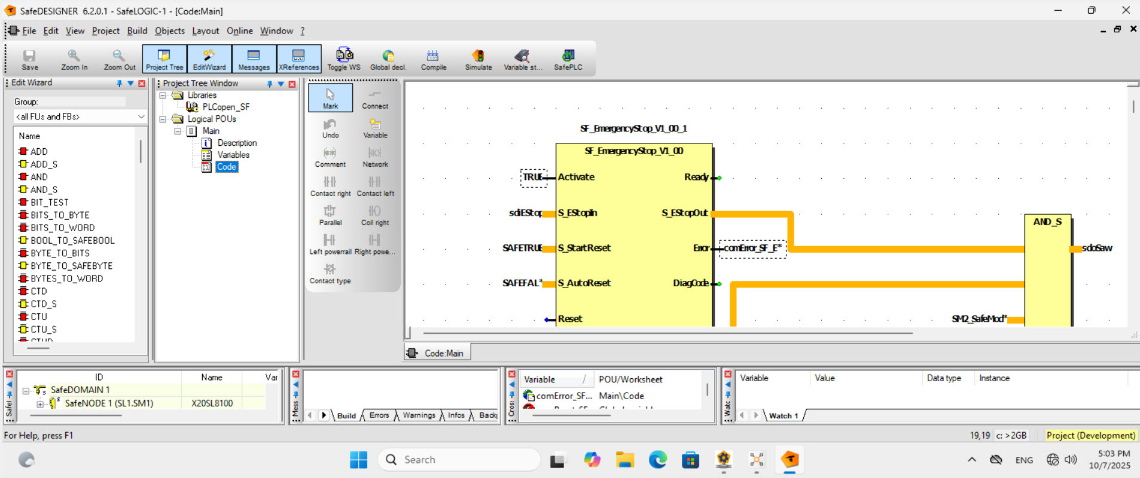This screenshot has width=1140, height=478.
Task: Click the Save toolbar icon
Action: [x=30, y=59]
